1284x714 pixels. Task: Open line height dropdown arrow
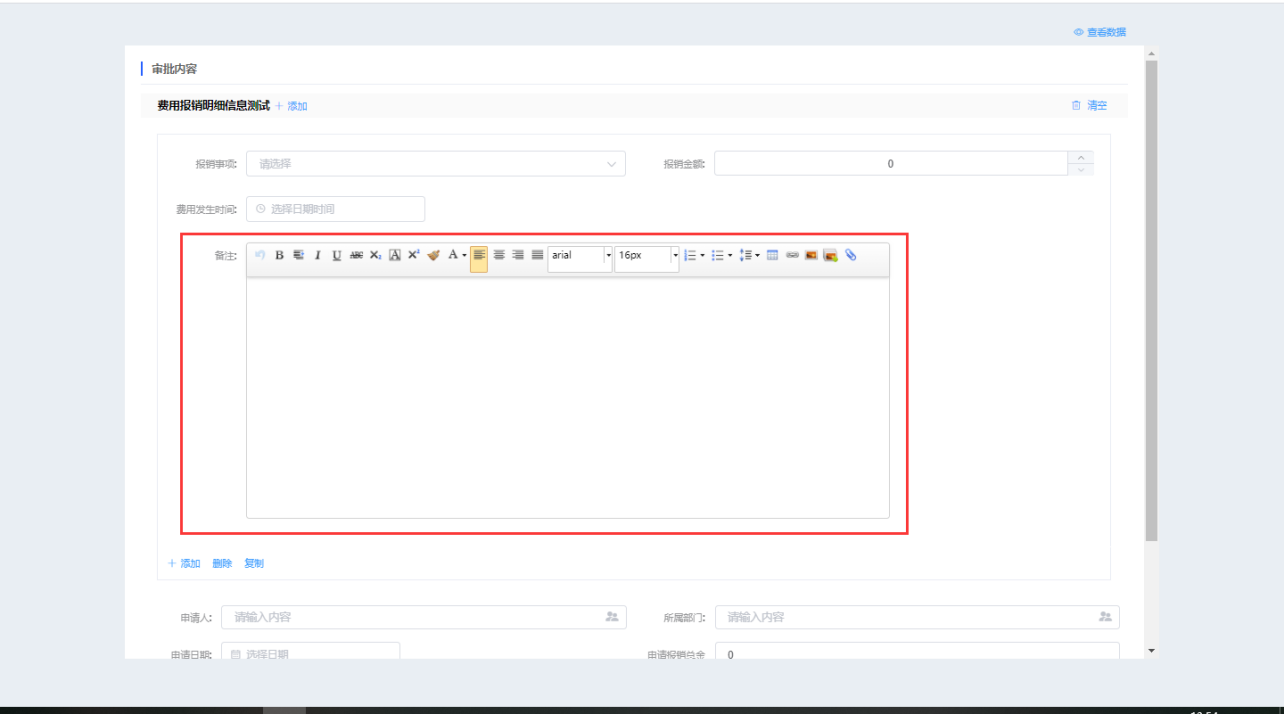pyautogui.click(x=757, y=255)
